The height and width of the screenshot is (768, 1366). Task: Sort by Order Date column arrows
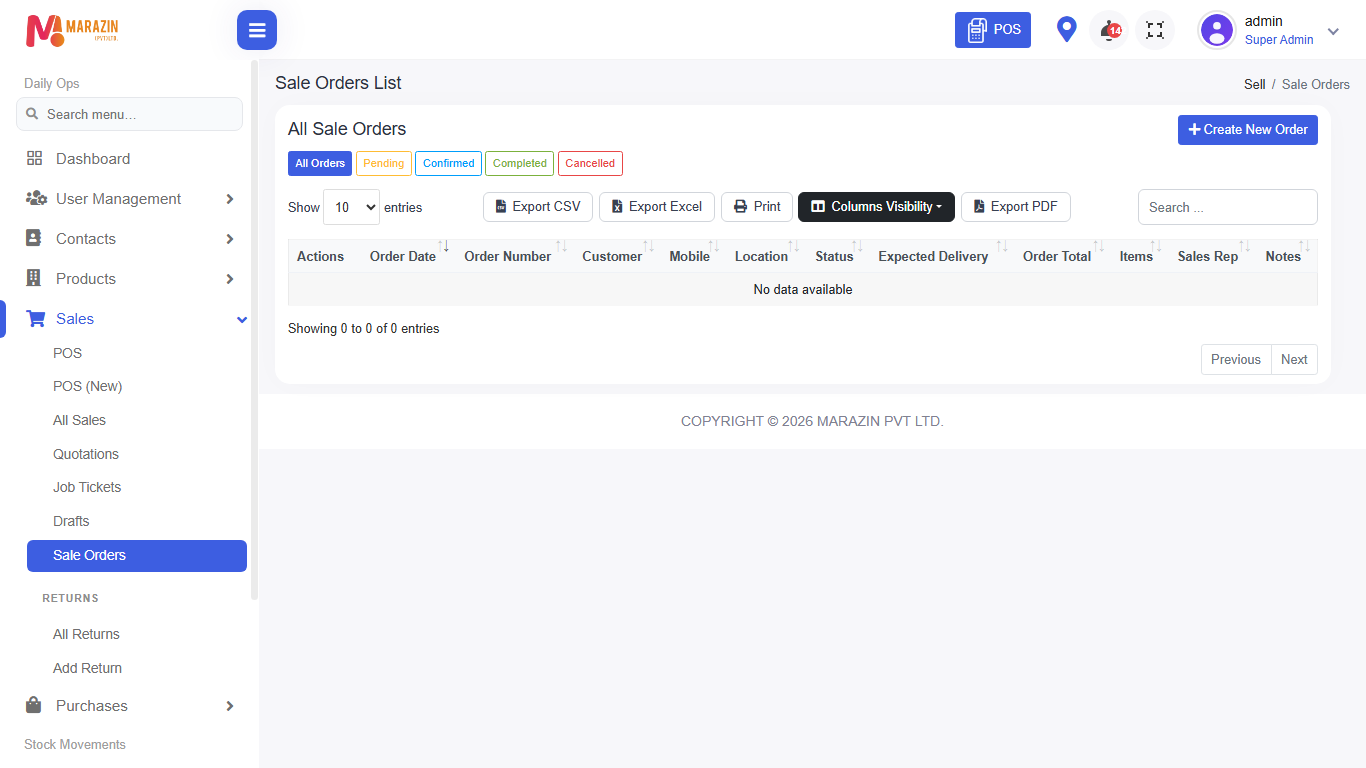tap(443, 246)
